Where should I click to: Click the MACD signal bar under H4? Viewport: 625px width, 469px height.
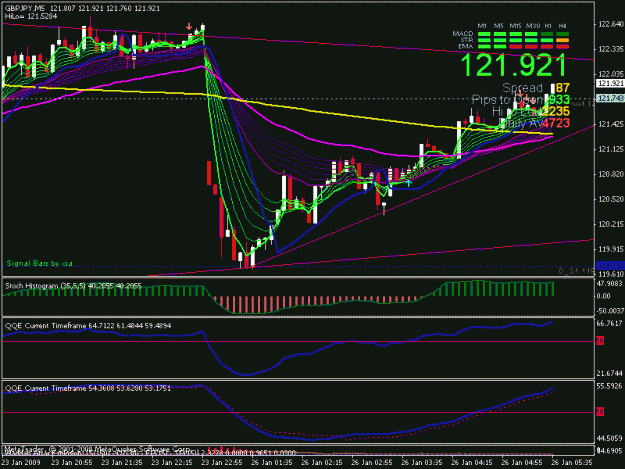[x=562, y=34]
